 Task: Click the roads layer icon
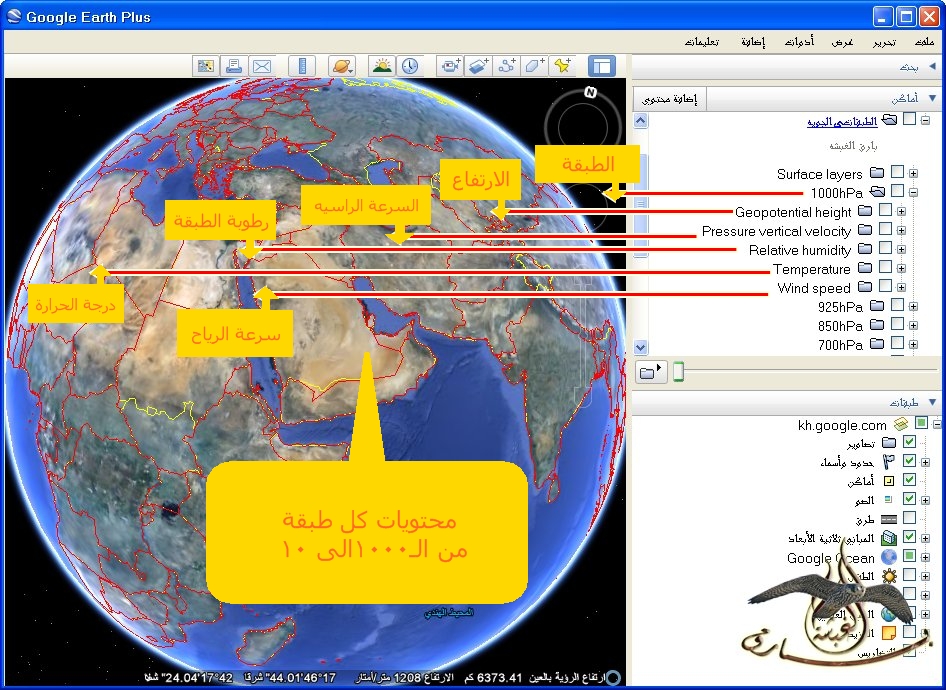[889, 519]
